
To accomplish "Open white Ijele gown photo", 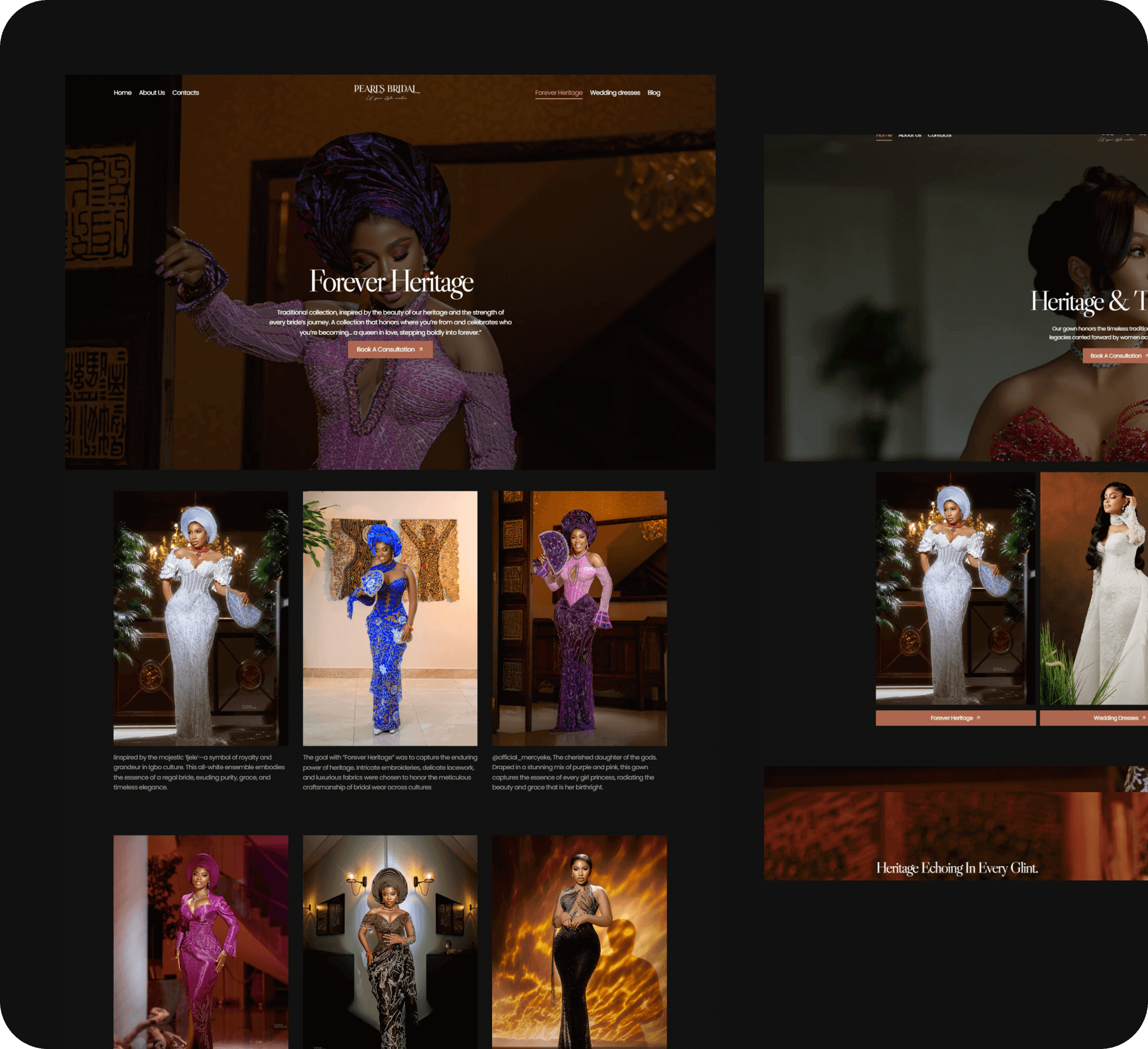I will pos(201,618).
